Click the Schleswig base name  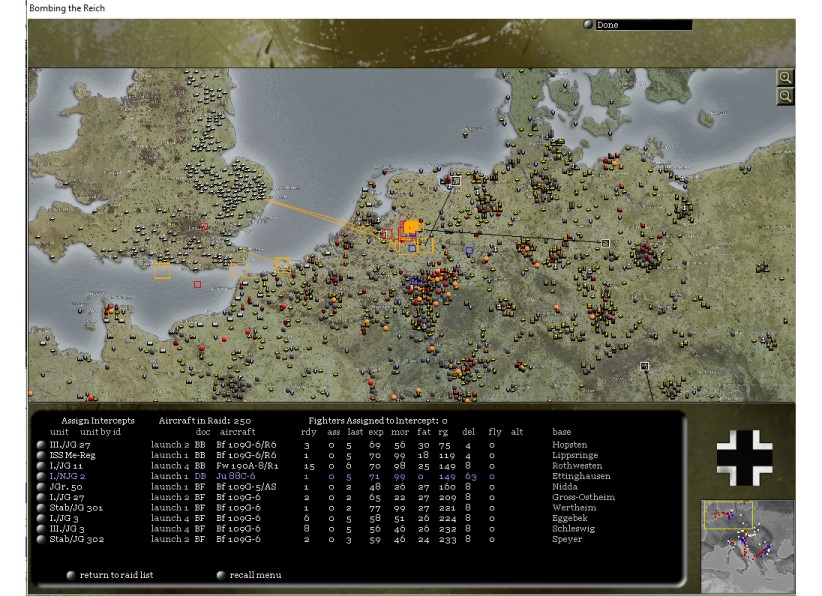click(573, 529)
